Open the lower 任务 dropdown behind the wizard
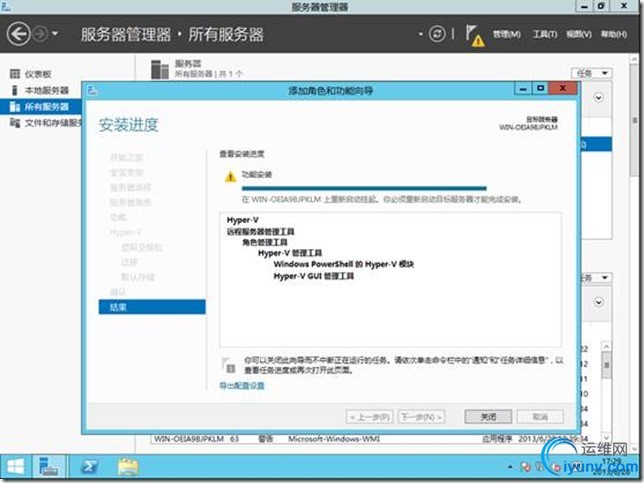644x483 pixels. tap(596, 278)
